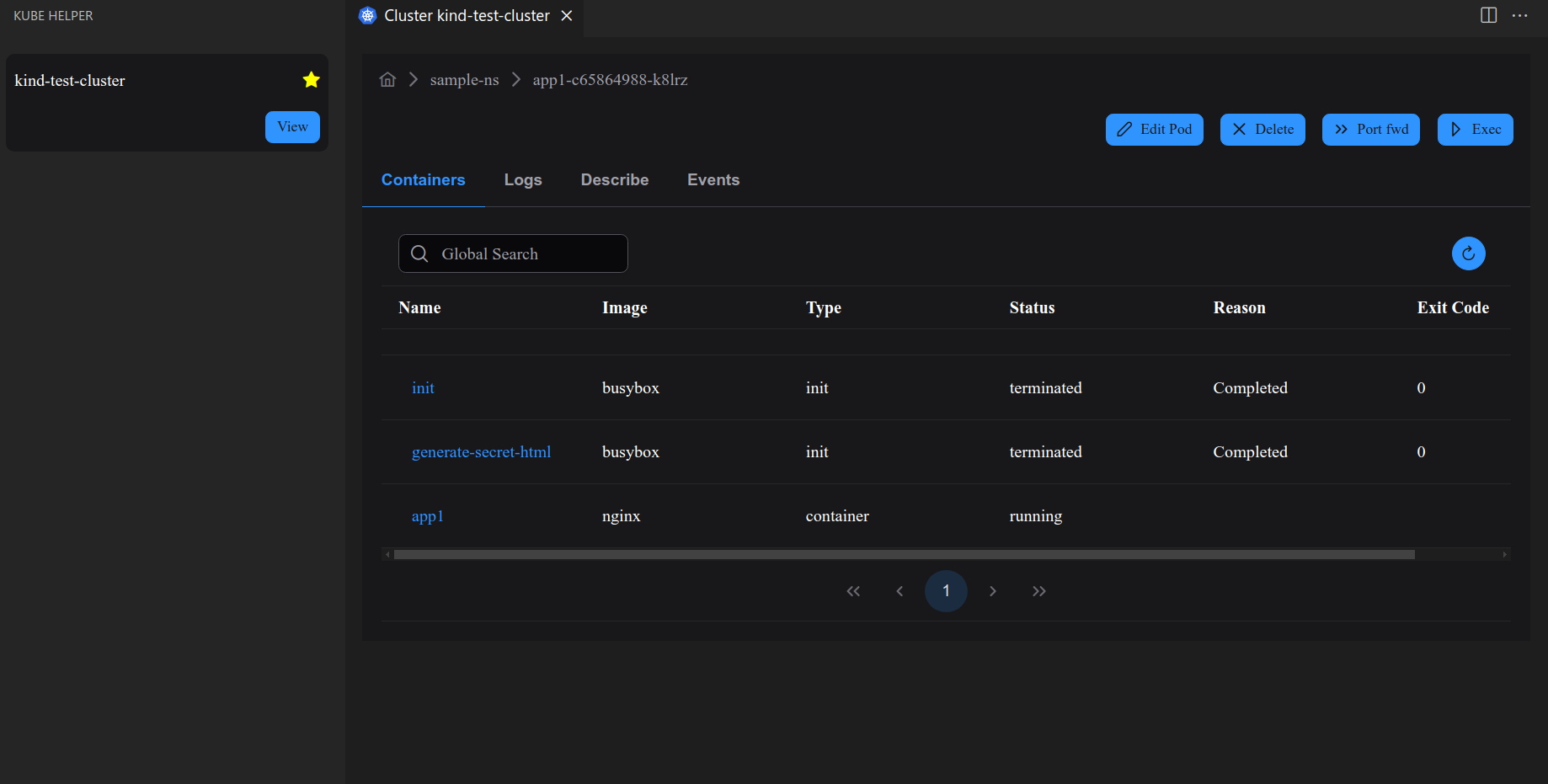
Task: Toggle favorite star for kind-test-cluster
Action: tap(311, 80)
